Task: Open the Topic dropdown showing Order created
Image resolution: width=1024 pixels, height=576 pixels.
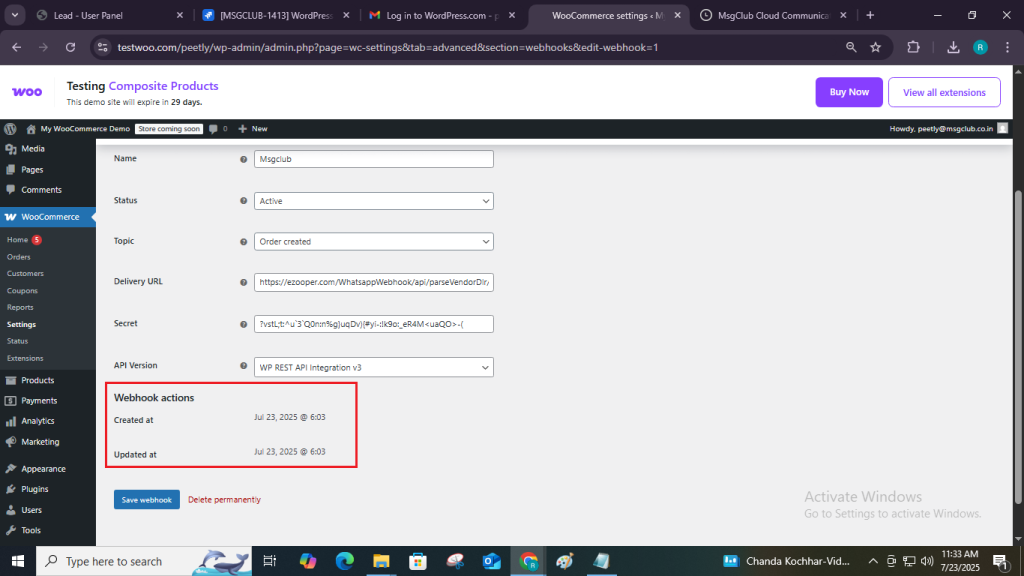Action: (374, 242)
